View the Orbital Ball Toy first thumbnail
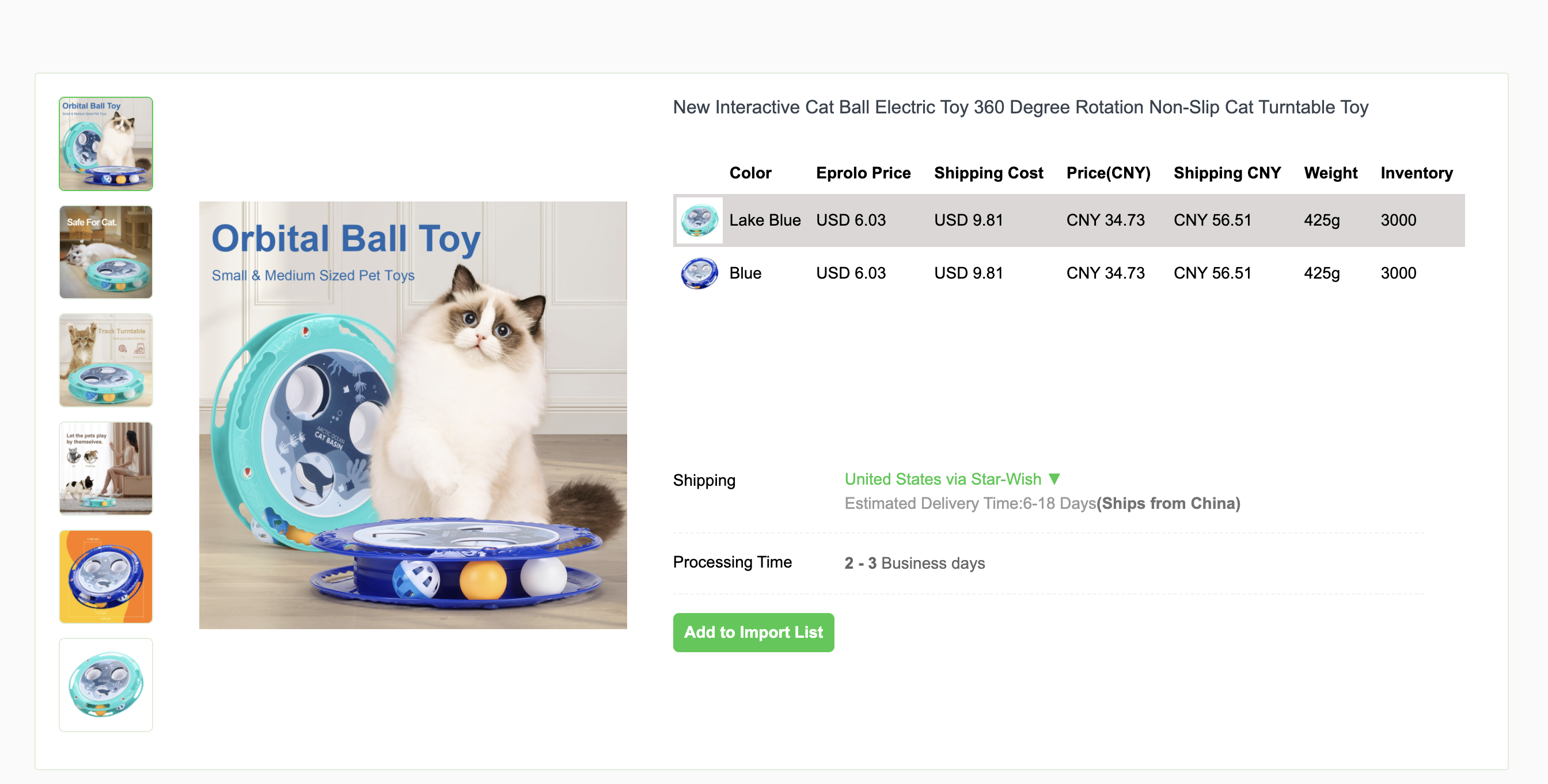 point(106,144)
